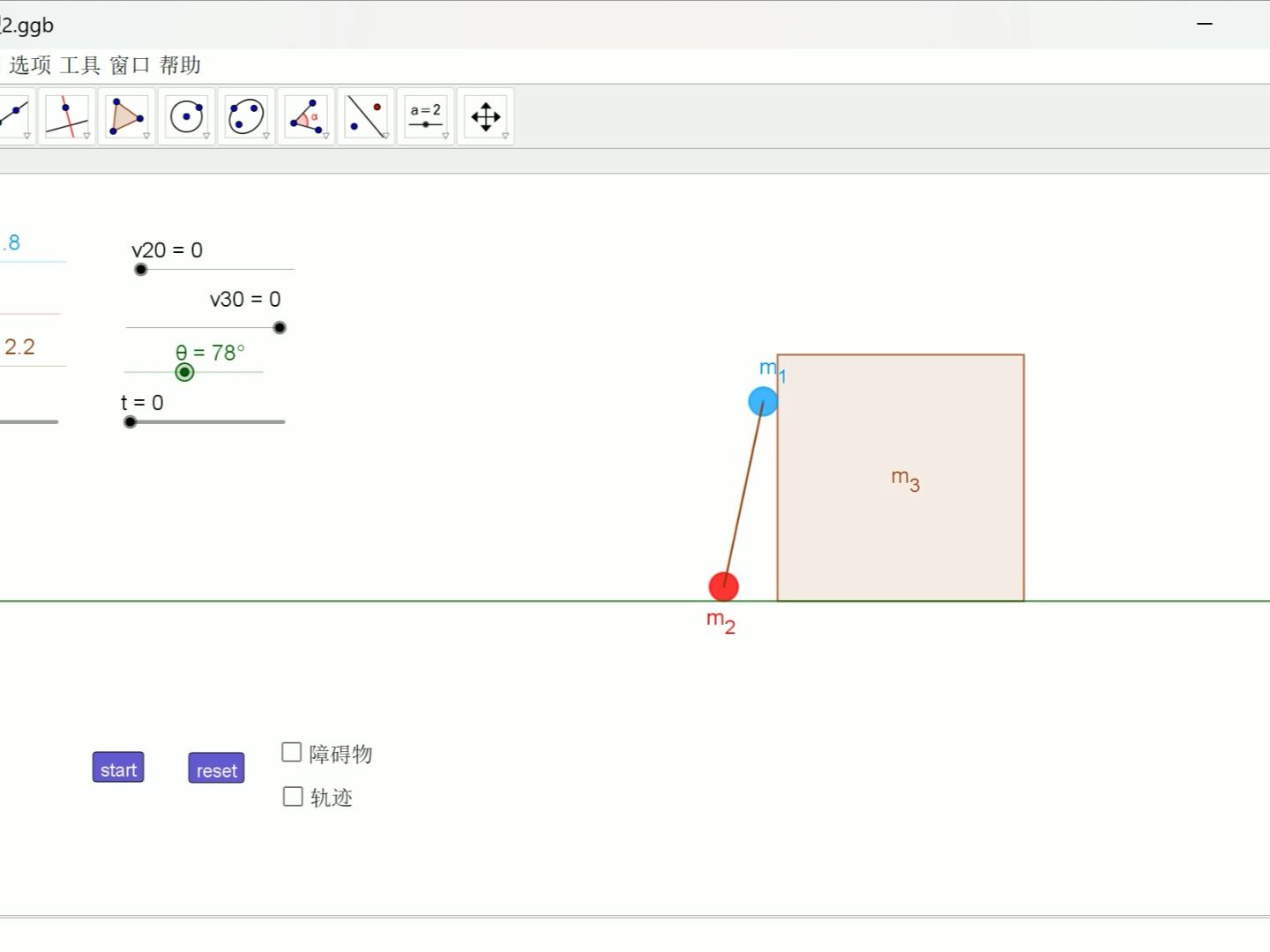
Task: Select the Slider creation tool
Action: 425,115
